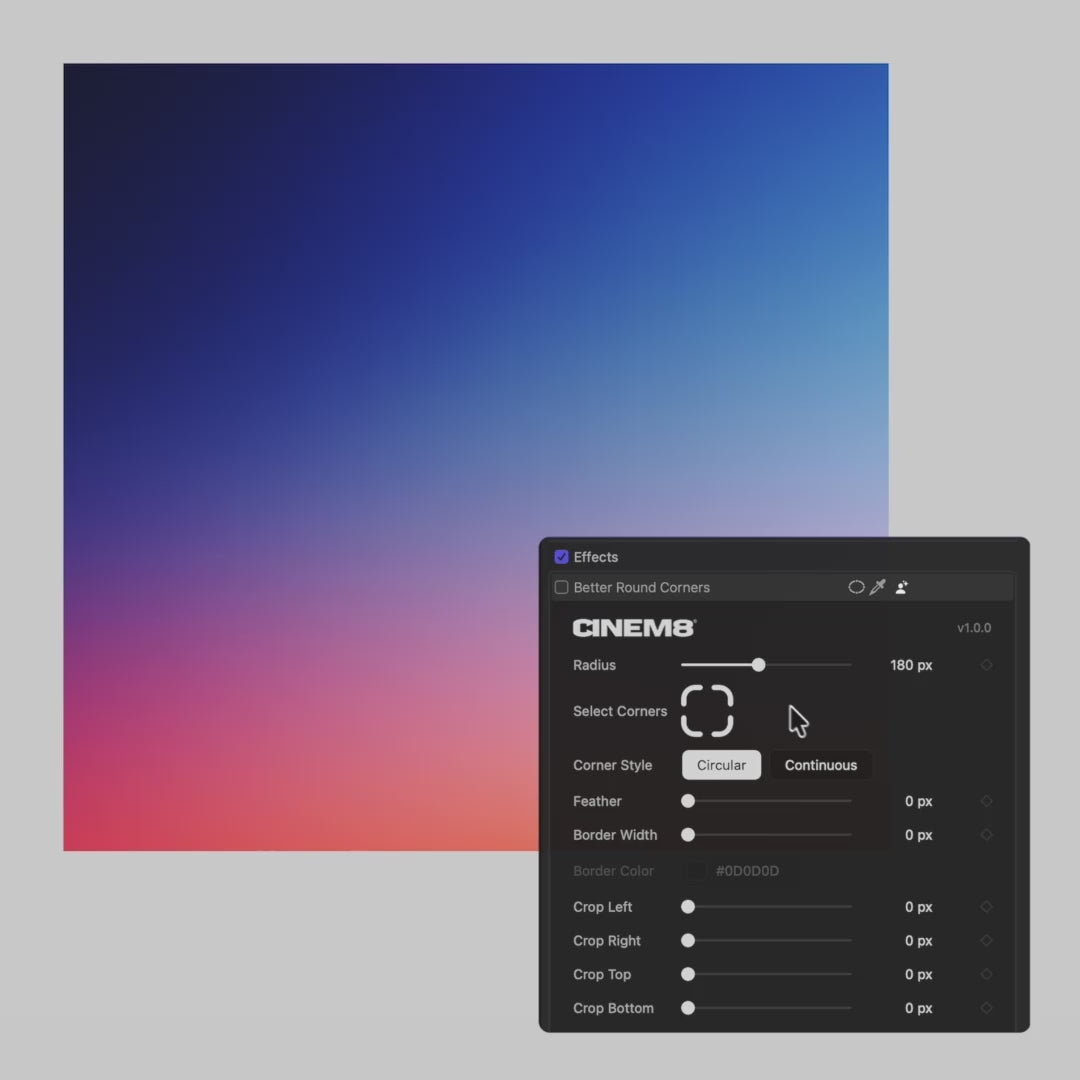1080x1080 pixels.
Task: Click the Radius parameter label
Action: pos(594,665)
